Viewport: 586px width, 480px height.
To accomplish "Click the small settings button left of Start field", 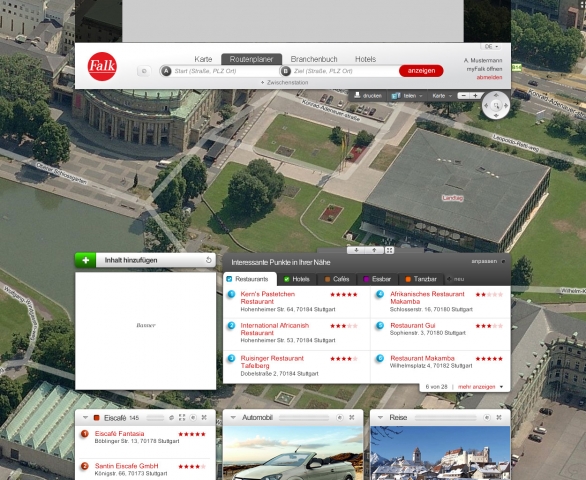I will tap(144, 71).
